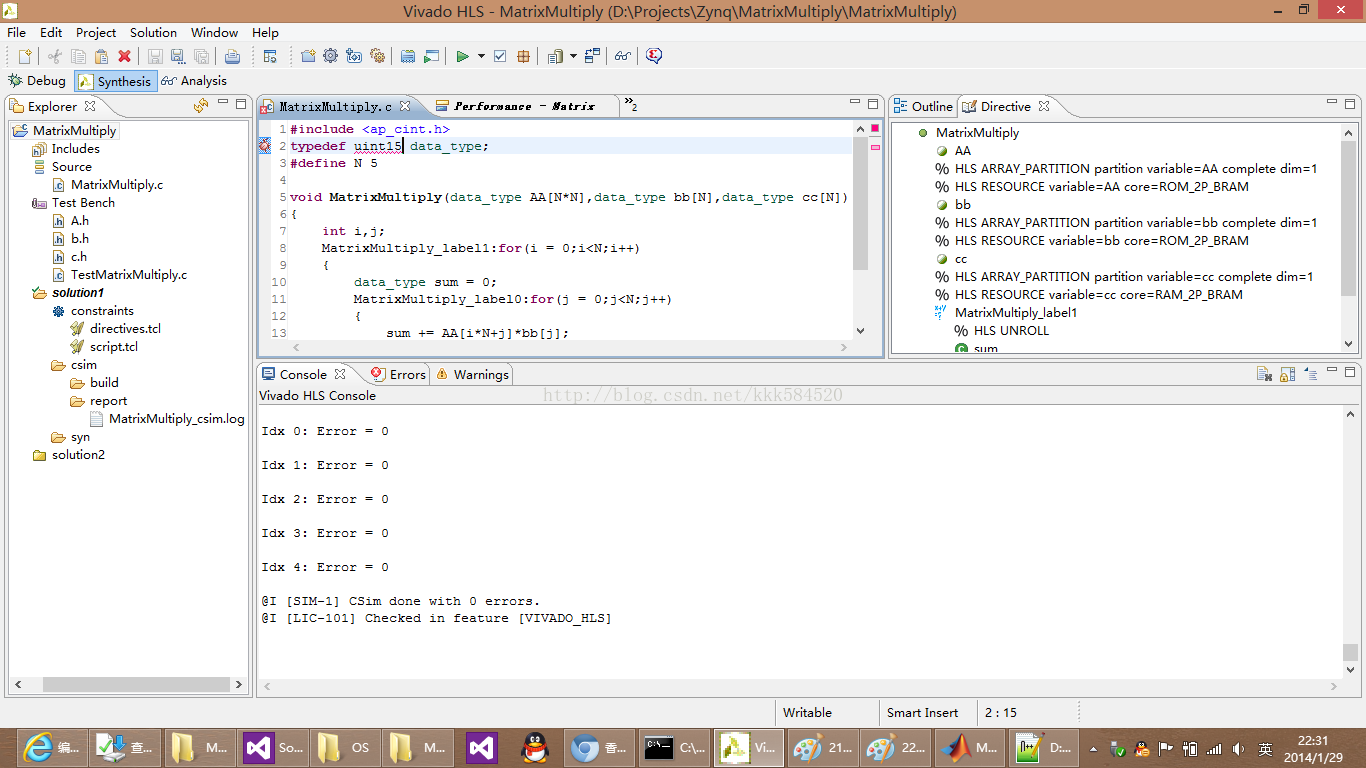This screenshot has height=768, width=1366.
Task: Select HLS UNROLL directive entry
Action: coord(1011,331)
